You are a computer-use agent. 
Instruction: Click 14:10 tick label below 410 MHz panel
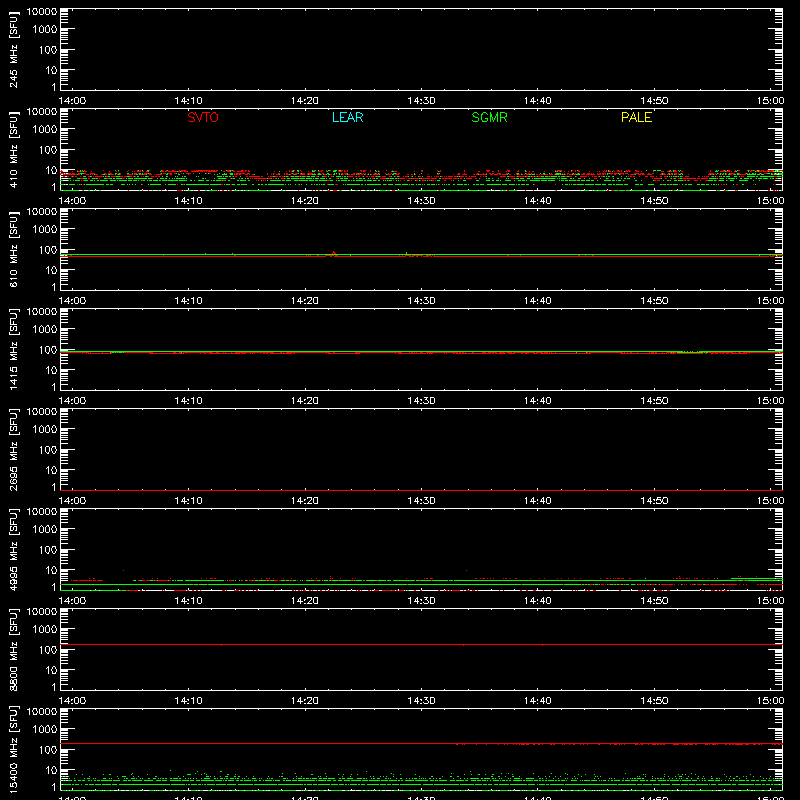click(188, 201)
